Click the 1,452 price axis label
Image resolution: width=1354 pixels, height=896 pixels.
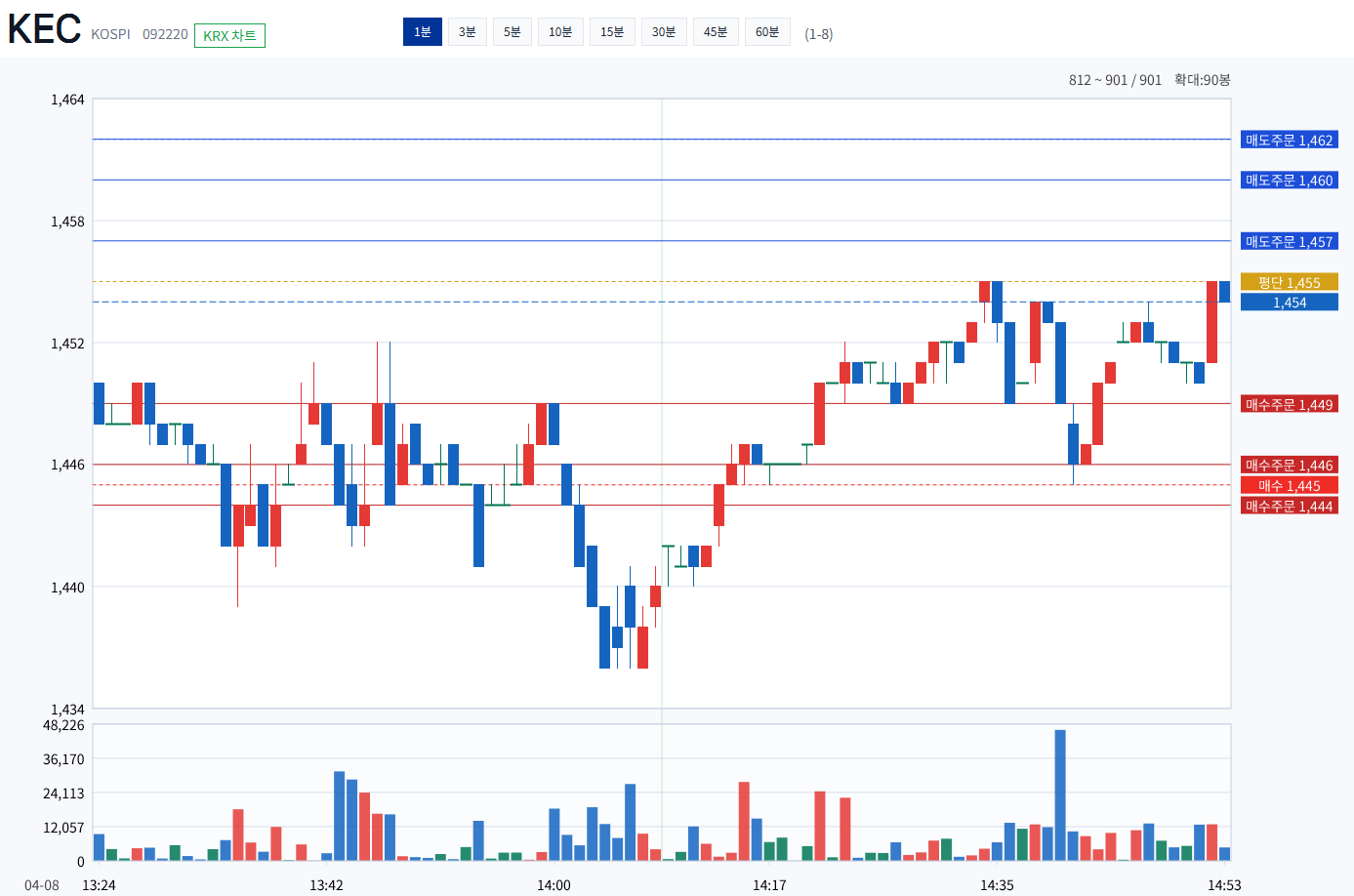(67, 344)
